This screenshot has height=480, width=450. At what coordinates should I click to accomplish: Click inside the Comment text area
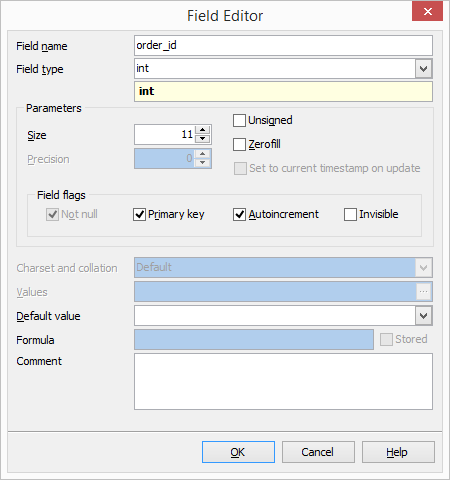coord(283,382)
